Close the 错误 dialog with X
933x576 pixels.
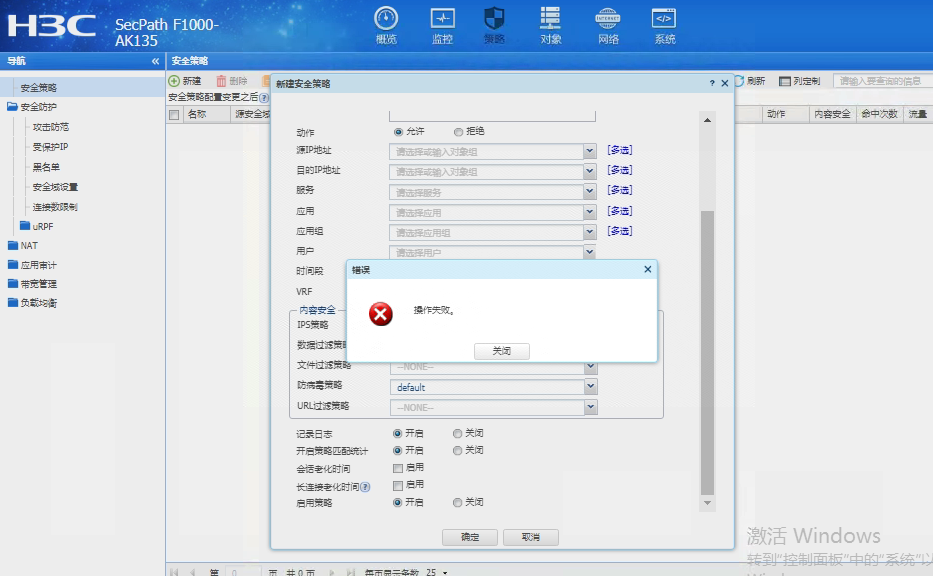[x=647, y=270]
